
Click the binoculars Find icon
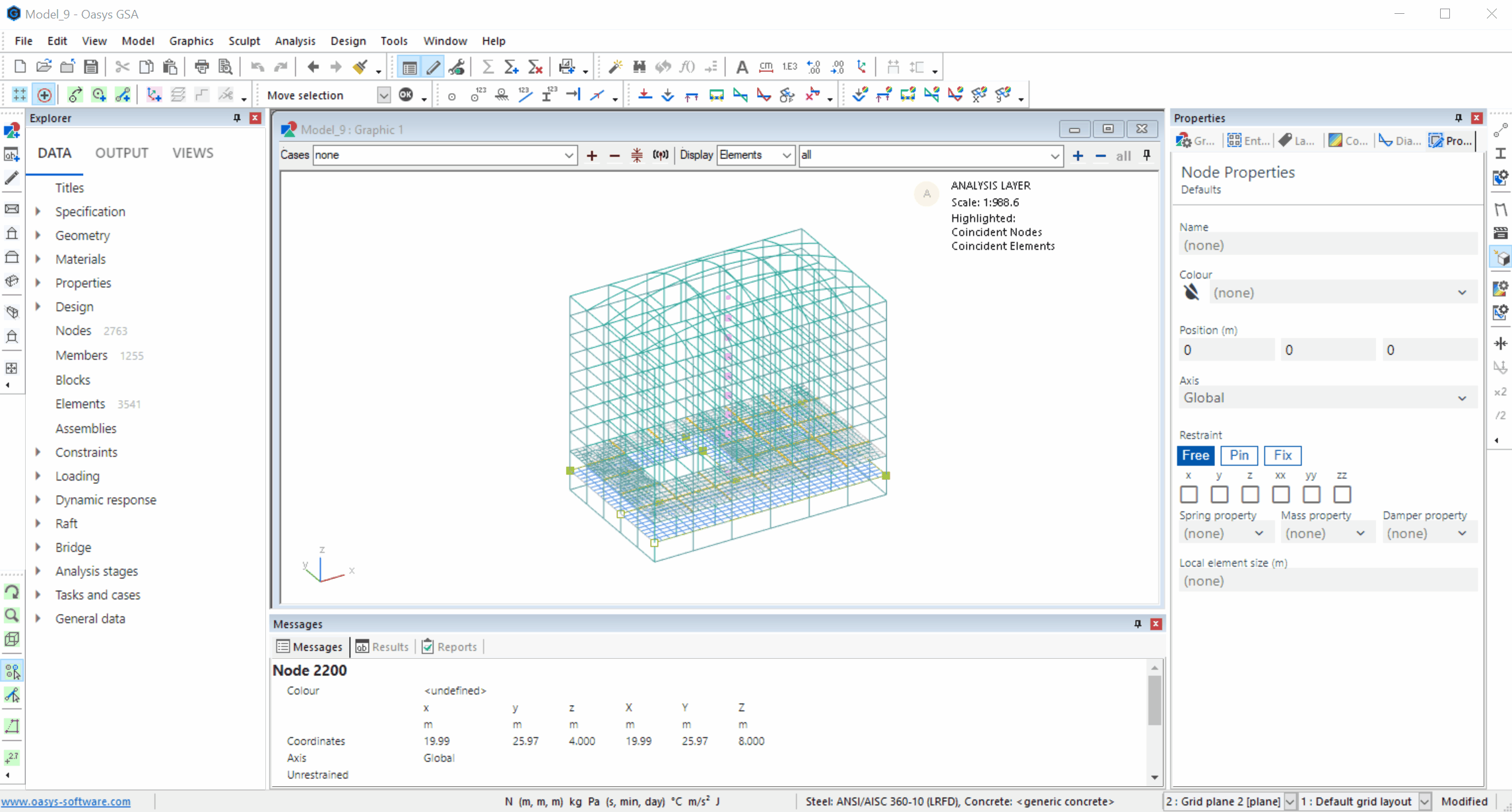point(639,67)
